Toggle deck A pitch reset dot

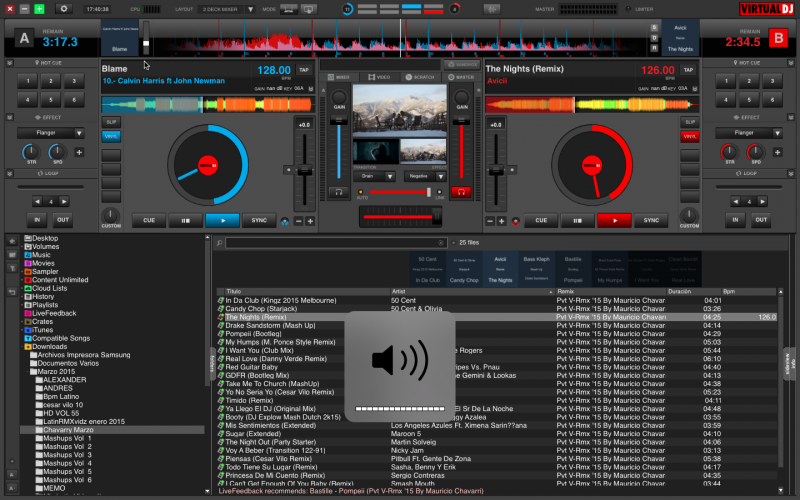click(x=288, y=170)
